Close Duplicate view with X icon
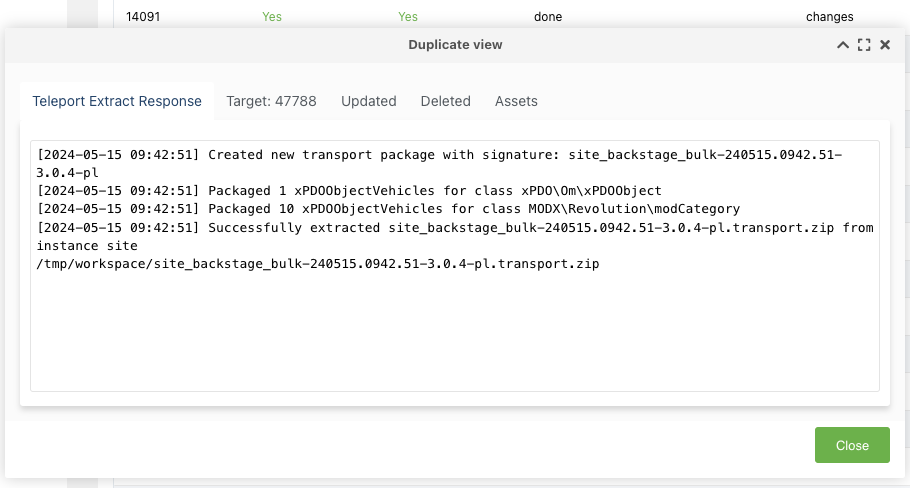910x488 pixels. tap(885, 45)
